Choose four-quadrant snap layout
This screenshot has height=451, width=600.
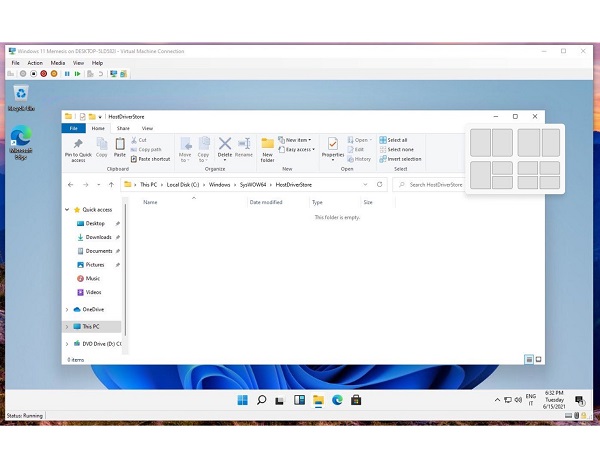[539, 175]
